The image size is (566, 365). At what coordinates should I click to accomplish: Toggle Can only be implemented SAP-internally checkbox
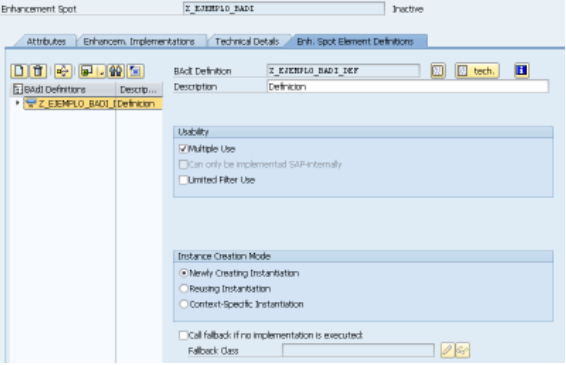click(183, 164)
